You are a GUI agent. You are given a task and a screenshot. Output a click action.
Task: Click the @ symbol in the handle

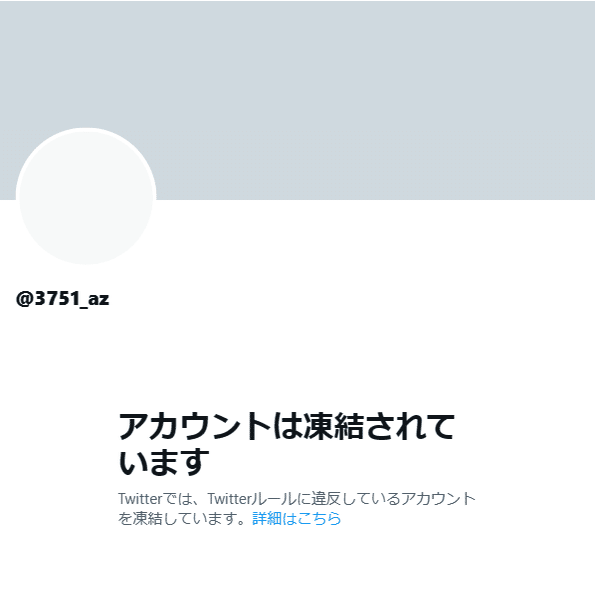[25, 299]
